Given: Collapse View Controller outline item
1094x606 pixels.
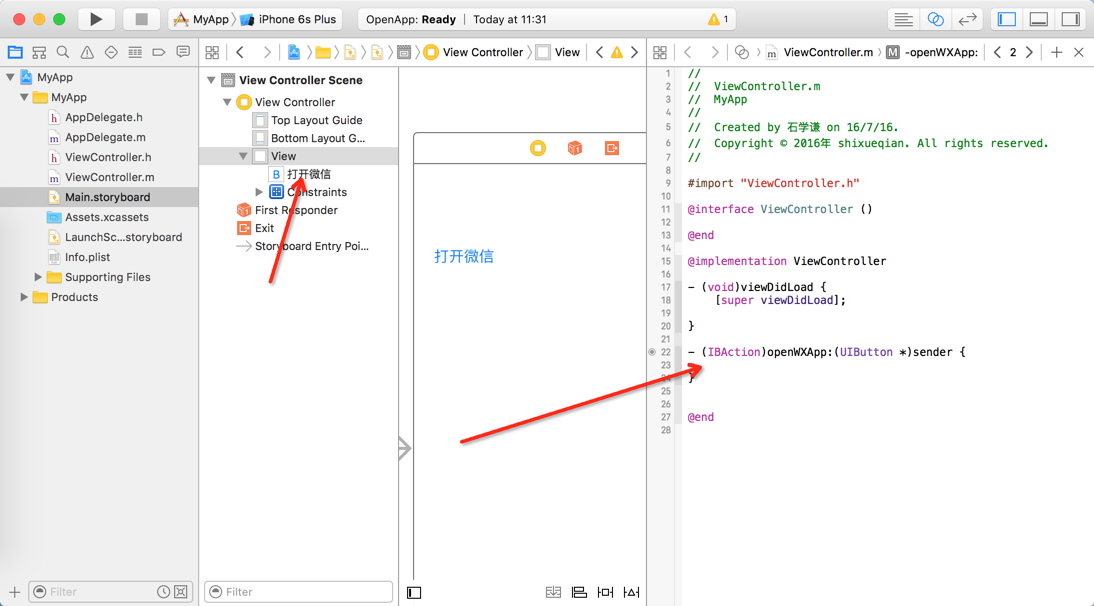Looking at the screenshot, I should (227, 102).
